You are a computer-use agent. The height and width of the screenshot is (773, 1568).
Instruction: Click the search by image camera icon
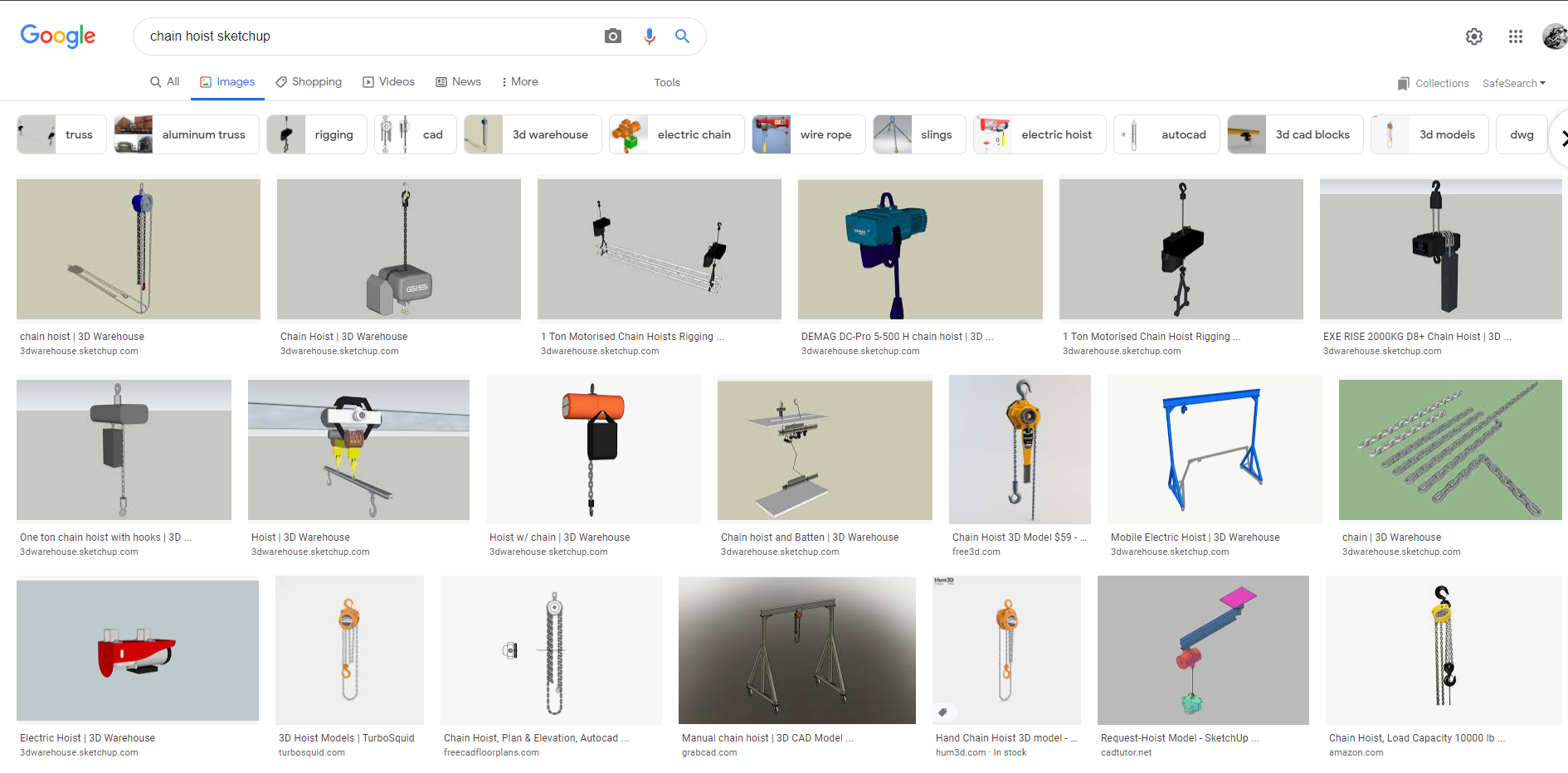612,36
